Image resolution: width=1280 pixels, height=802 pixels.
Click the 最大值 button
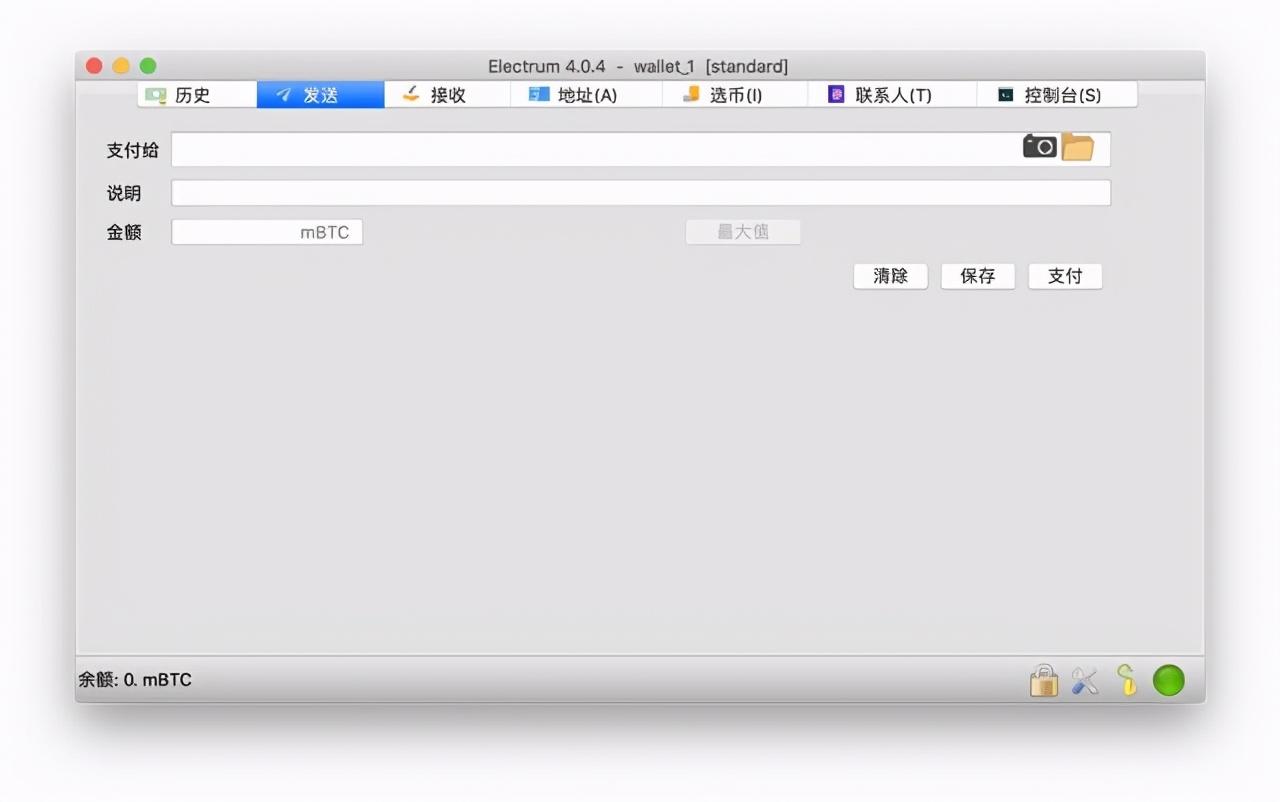coord(743,232)
